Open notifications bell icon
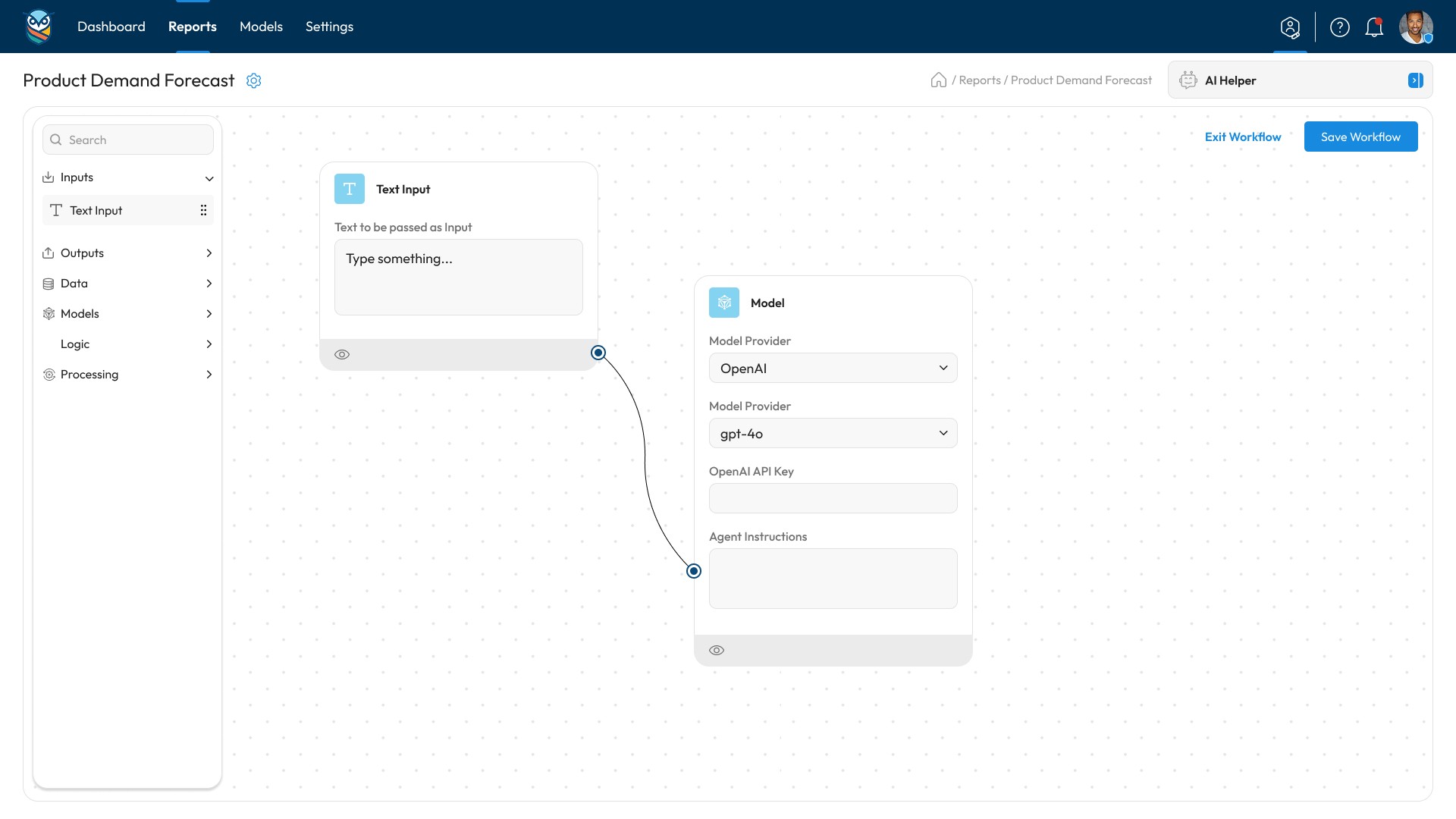 click(x=1374, y=27)
